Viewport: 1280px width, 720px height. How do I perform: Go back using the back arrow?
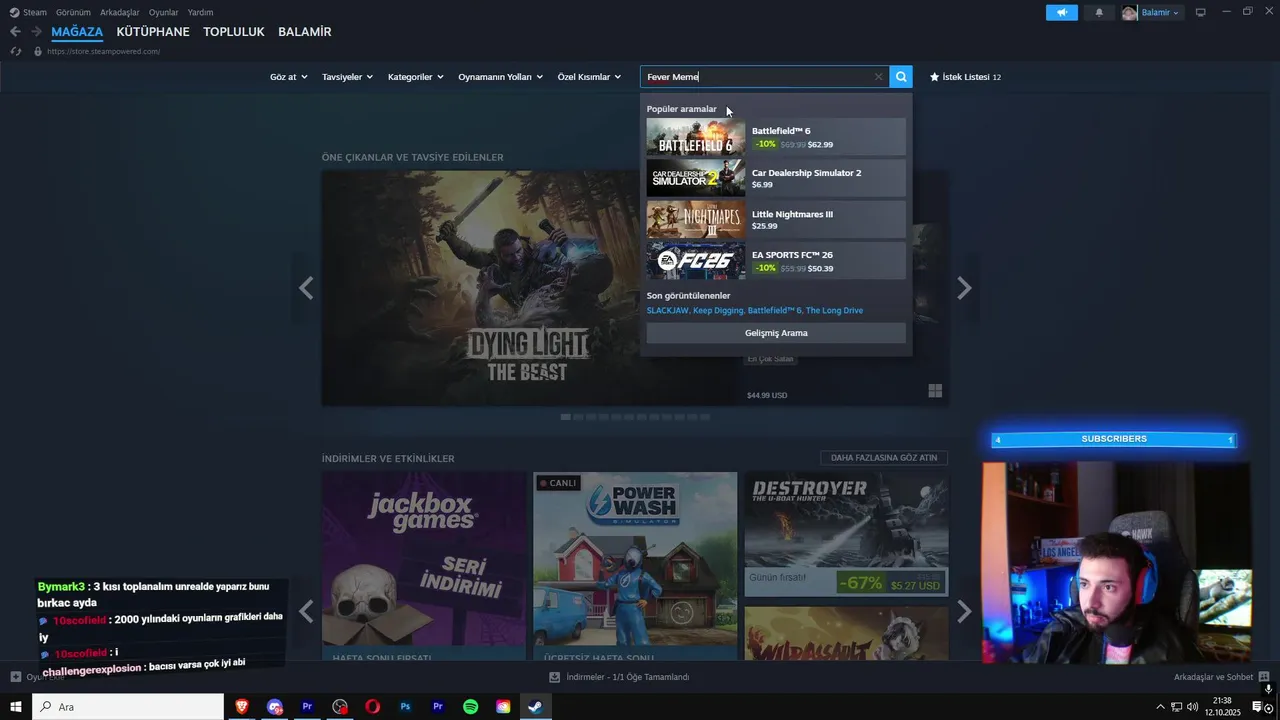(15, 32)
